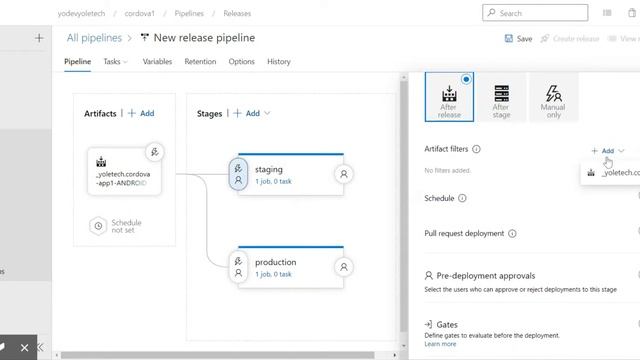This screenshot has width=640, height=360.
Task: Add a new artifact
Action: point(141,113)
